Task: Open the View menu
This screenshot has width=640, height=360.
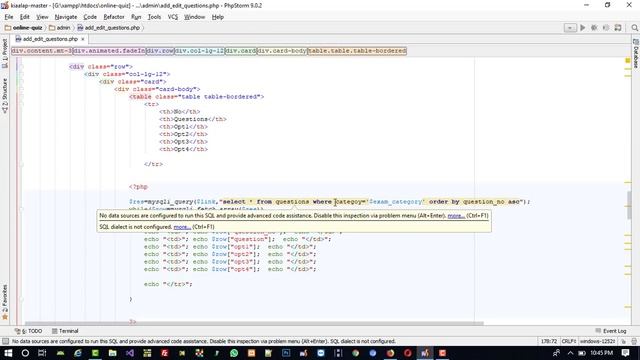Action: click(42, 17)
